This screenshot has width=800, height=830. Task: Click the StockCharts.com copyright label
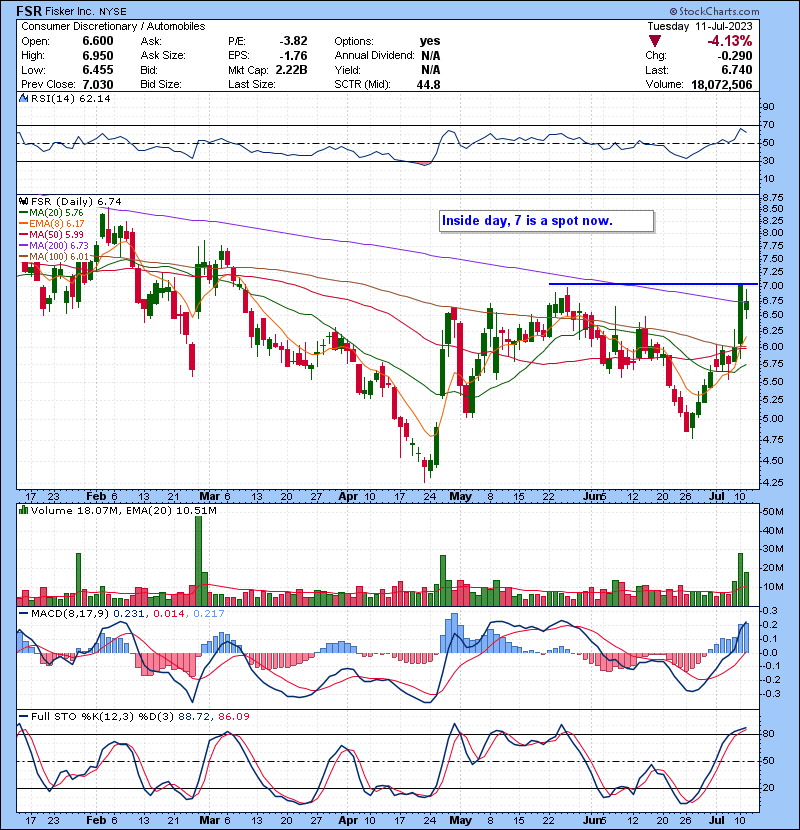pyautogui.click(x=715, y=11)
